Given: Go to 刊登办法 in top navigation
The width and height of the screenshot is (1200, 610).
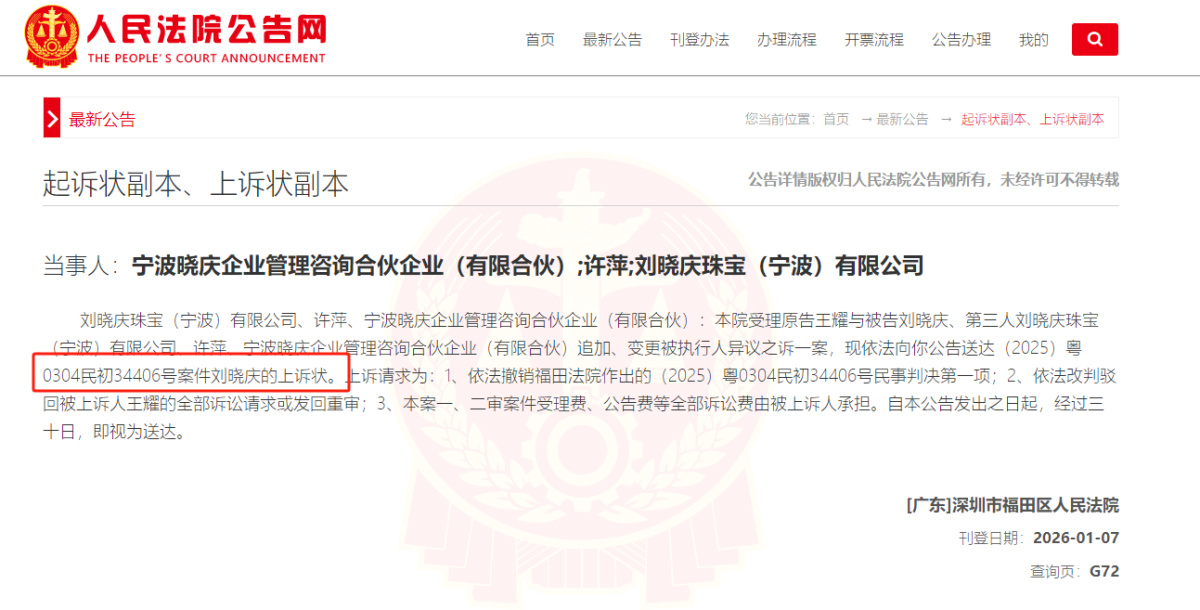Looking at the screenshot, I should [700, 40].
